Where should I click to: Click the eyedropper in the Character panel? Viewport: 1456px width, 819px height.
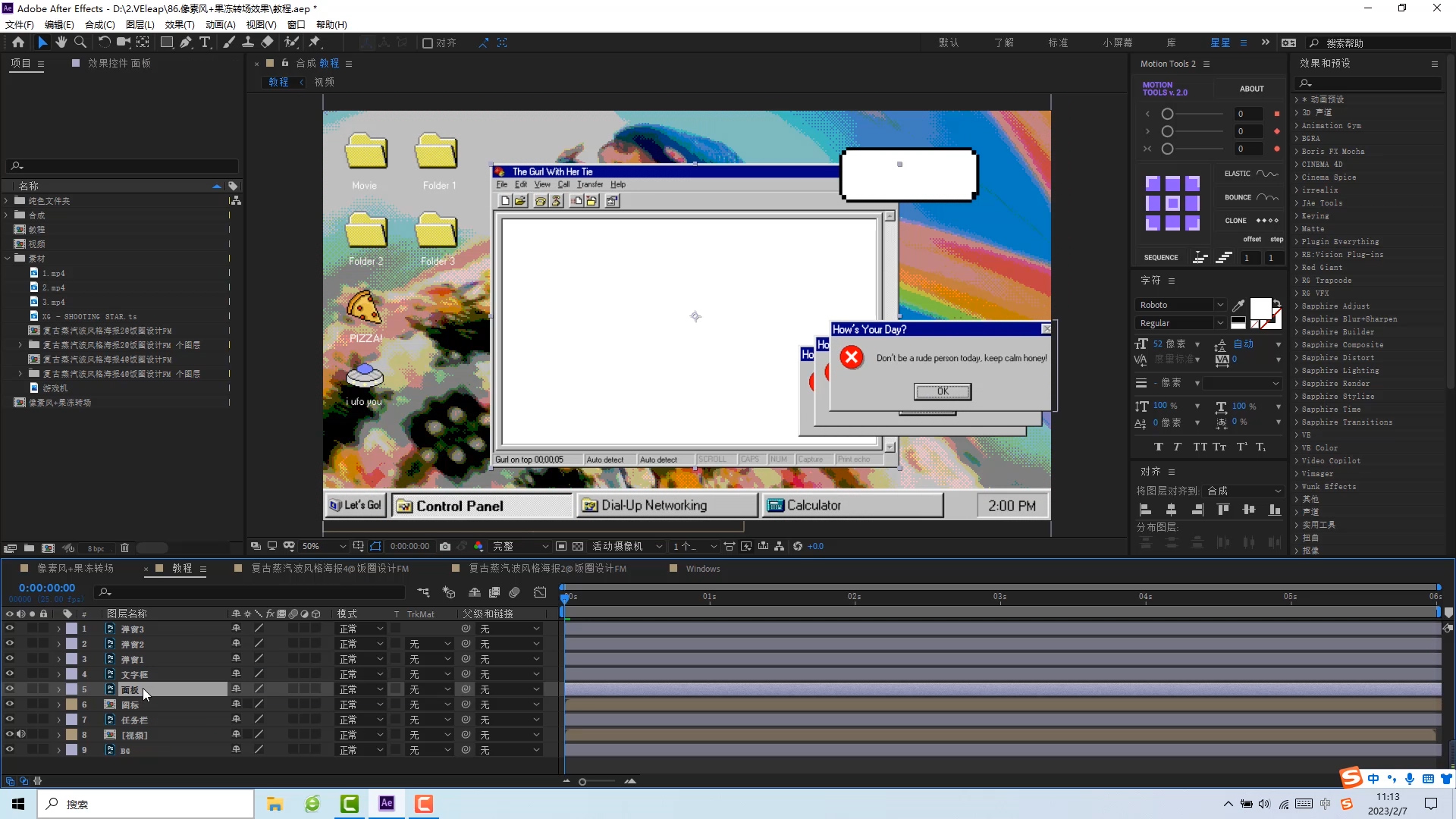coord(1238,305)
